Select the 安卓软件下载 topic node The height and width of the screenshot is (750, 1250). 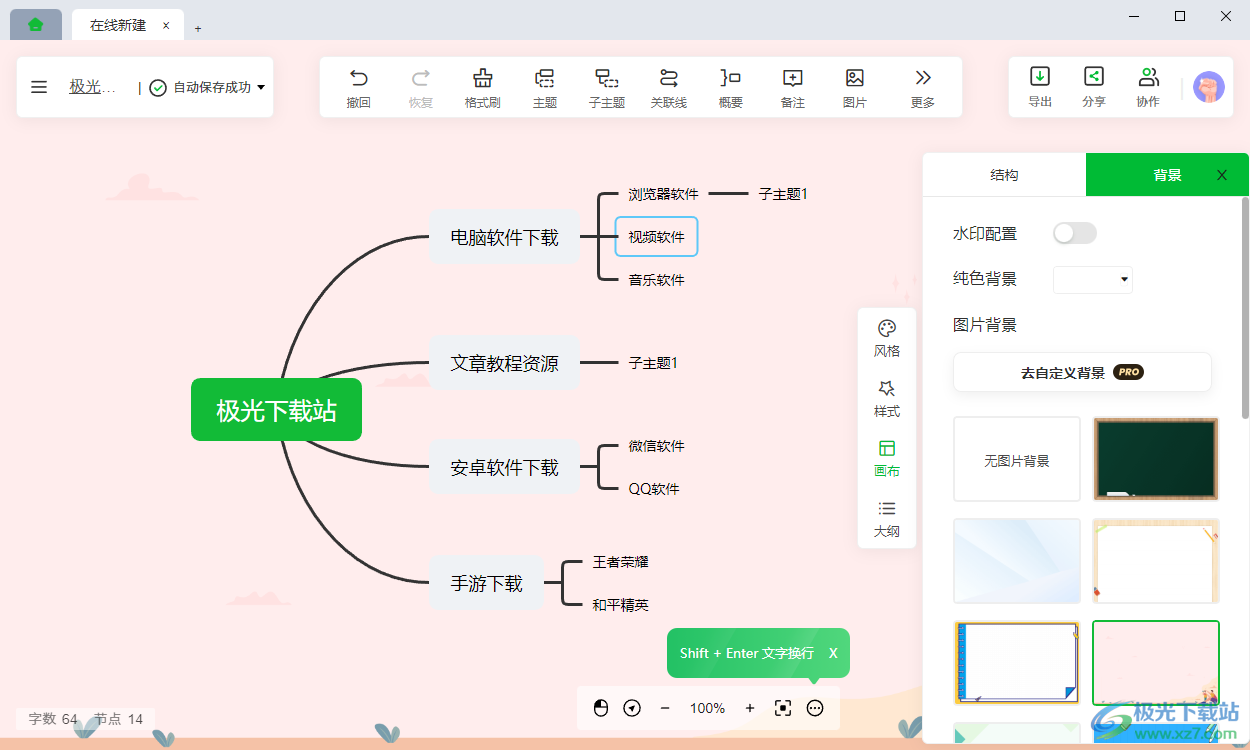504,467
